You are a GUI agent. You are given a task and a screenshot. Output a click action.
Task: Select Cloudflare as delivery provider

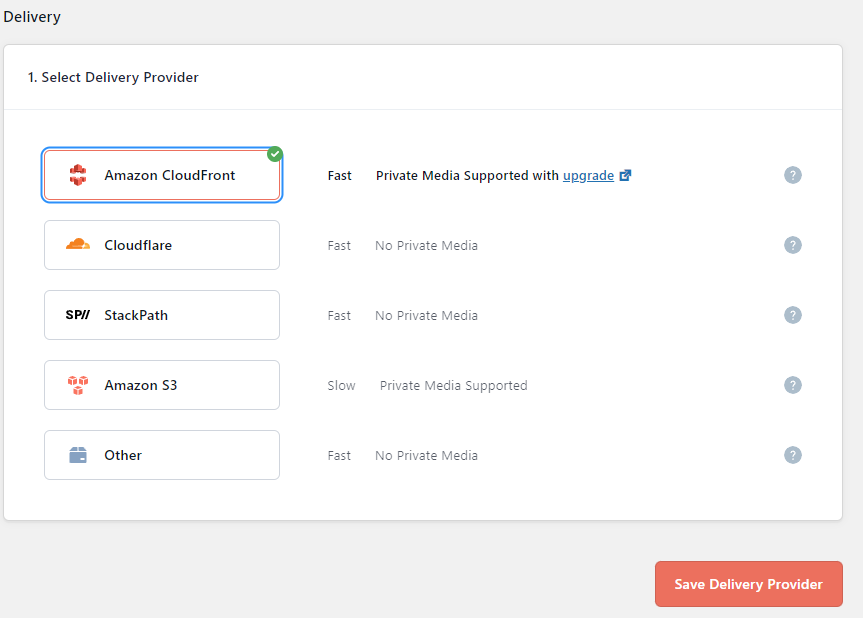[x=162, y=245]
